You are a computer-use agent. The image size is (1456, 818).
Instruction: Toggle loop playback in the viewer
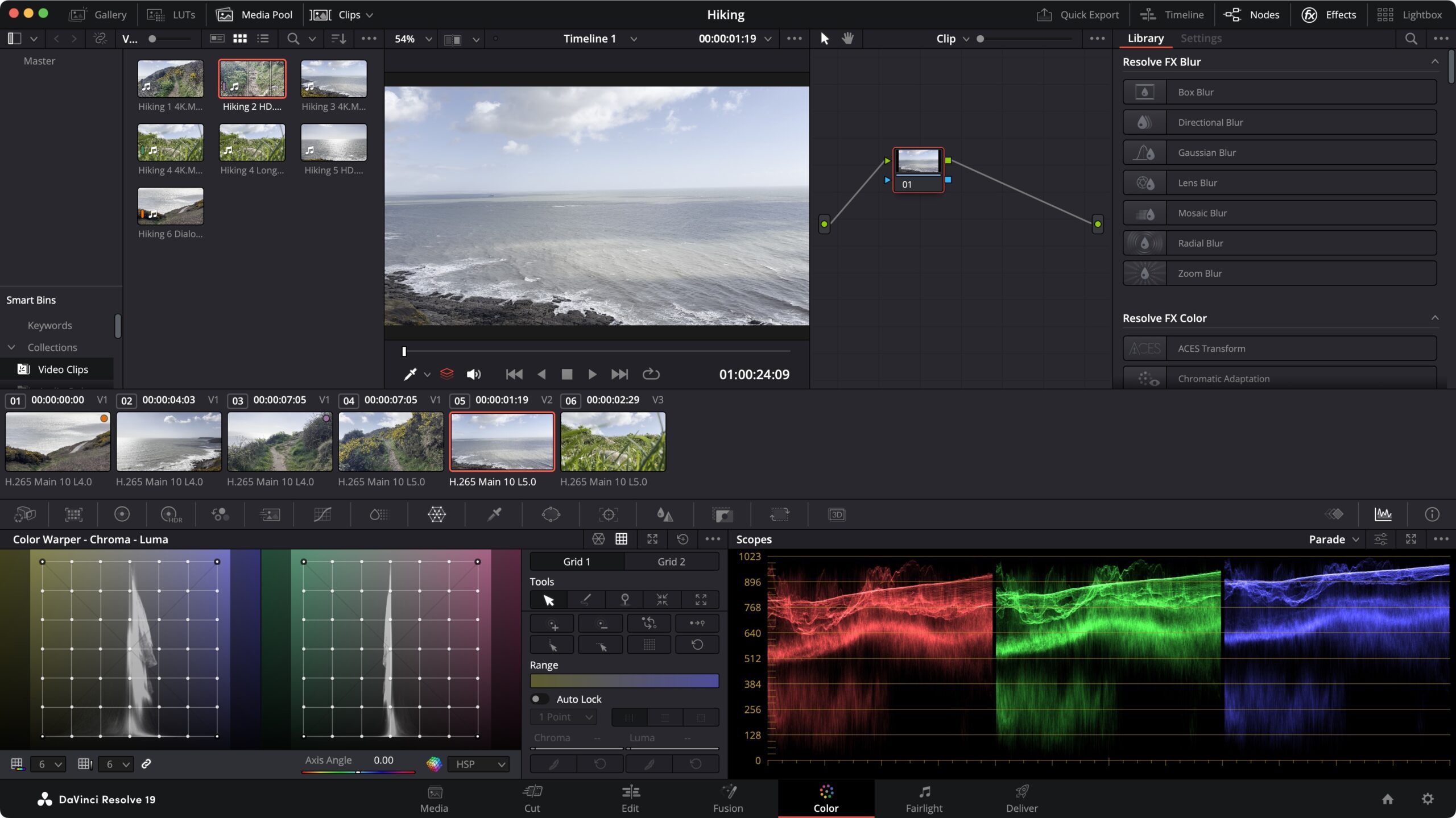[651, 373]
